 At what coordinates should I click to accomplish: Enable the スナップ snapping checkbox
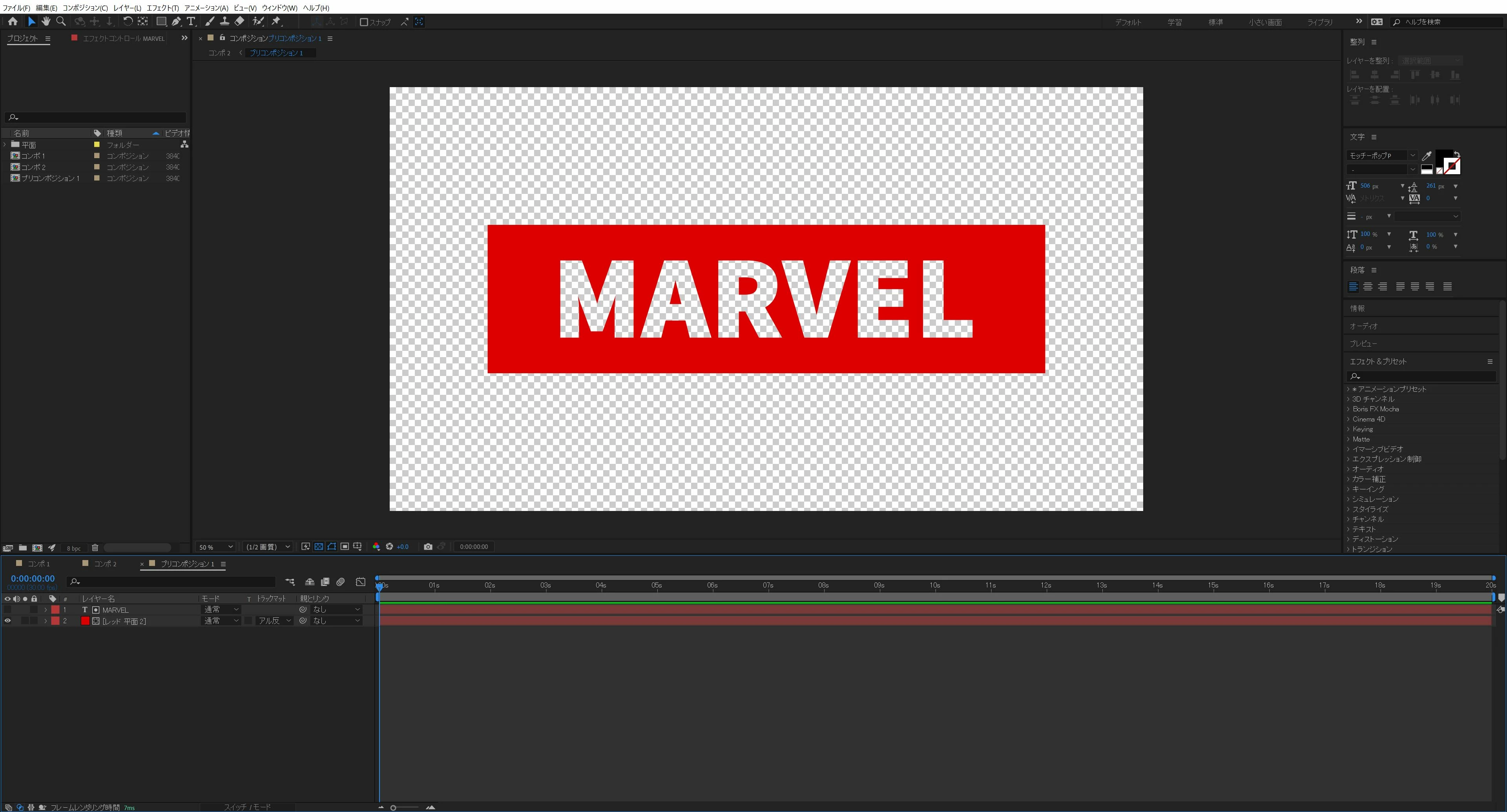click(364, 22)
